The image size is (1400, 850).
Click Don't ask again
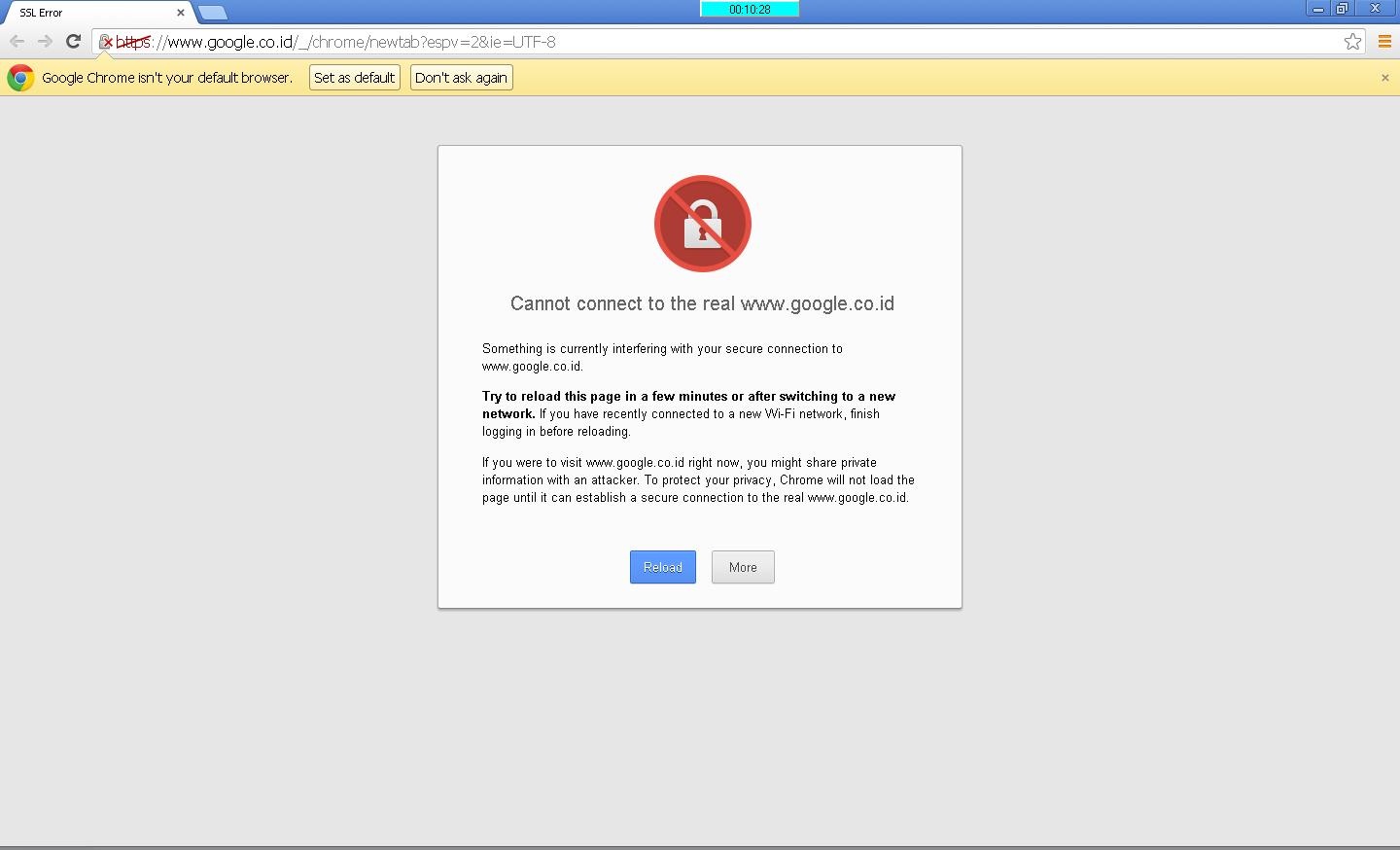(x=461, y=77)
